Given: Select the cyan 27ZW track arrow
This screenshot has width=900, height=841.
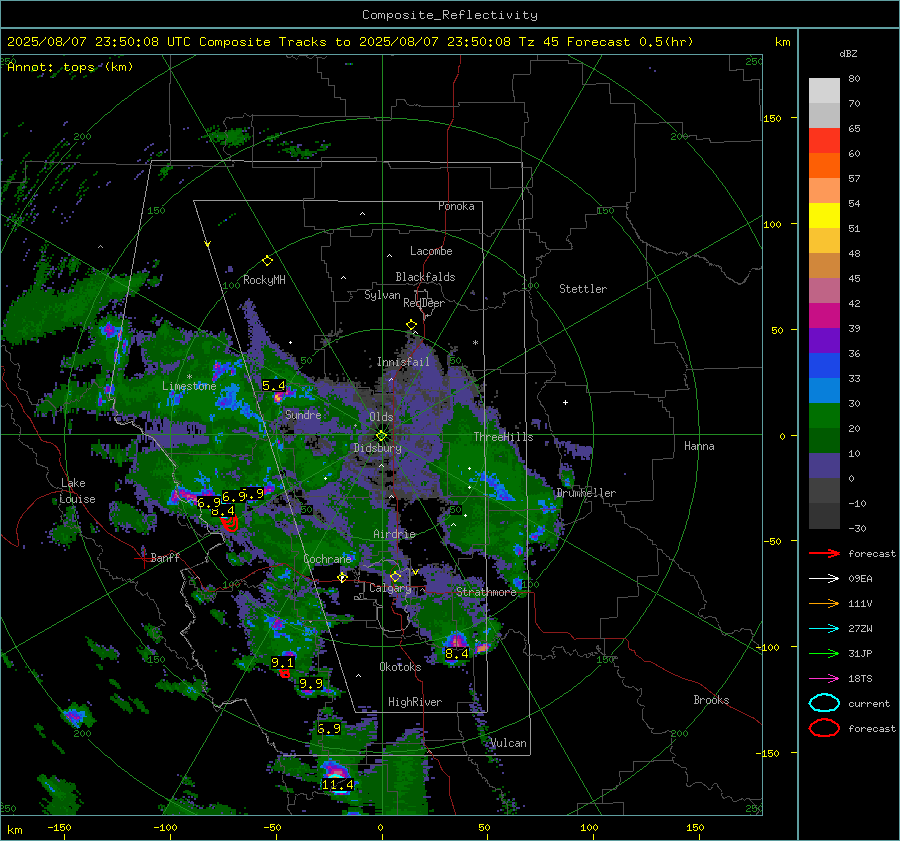Looking at the screenshot, I should click(x=824, y=629).
